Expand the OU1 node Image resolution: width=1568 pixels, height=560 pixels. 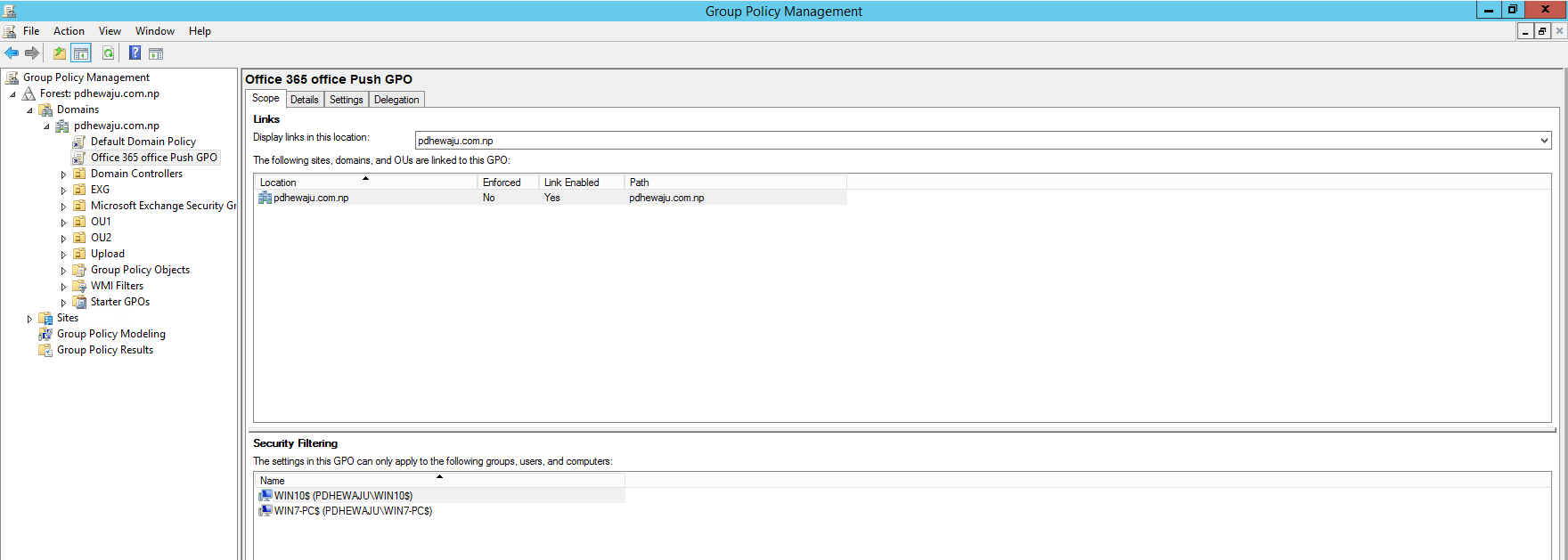pyautogui.click(x=63, y=223)
